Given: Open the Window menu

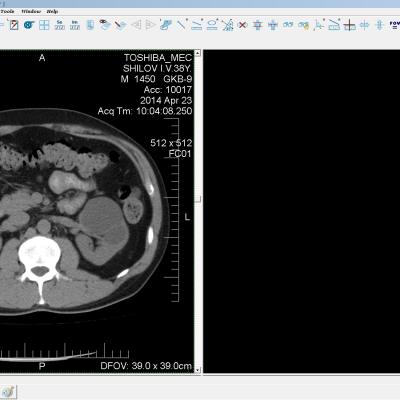Looking at the screenshot, I should [x=31, y=11].
